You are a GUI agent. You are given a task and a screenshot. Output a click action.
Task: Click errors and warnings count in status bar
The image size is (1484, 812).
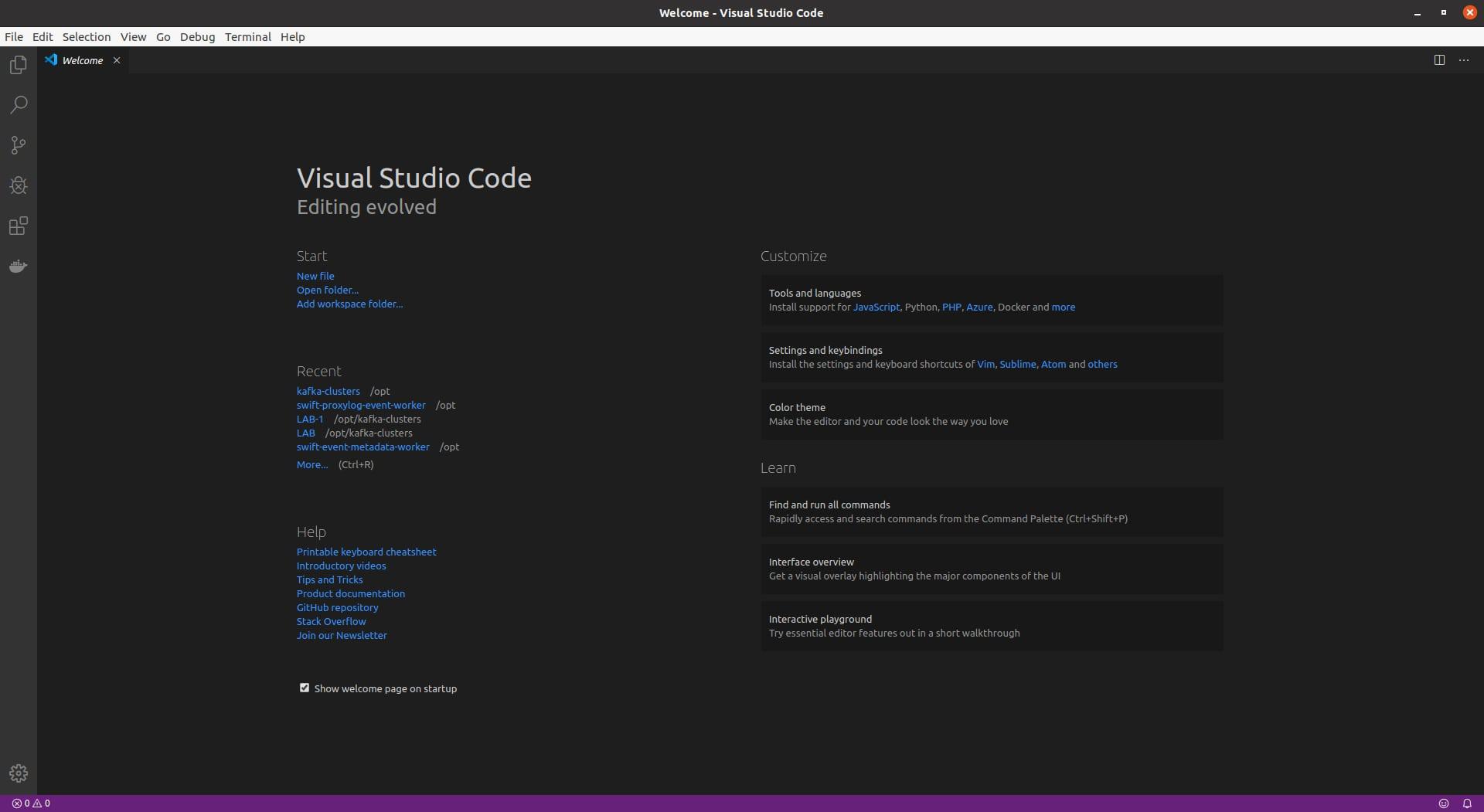(x=31, y=804)
